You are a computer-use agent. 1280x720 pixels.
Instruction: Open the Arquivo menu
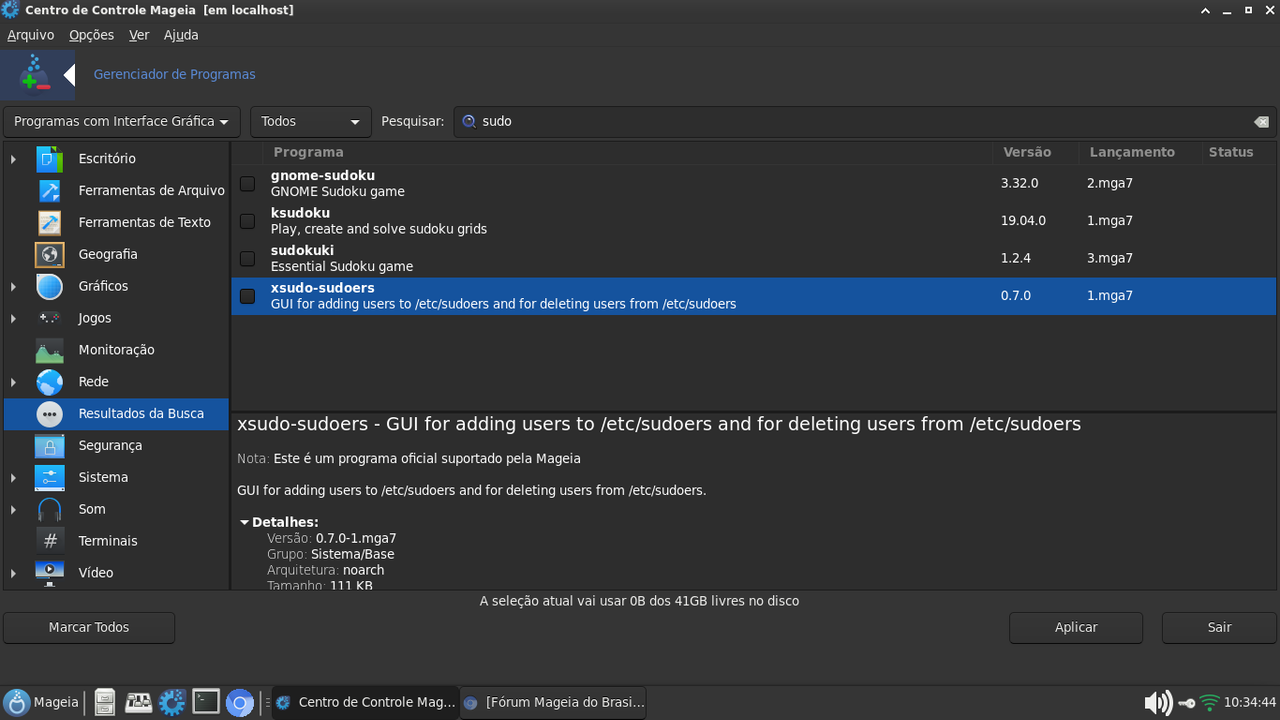(x=31, y=35)
